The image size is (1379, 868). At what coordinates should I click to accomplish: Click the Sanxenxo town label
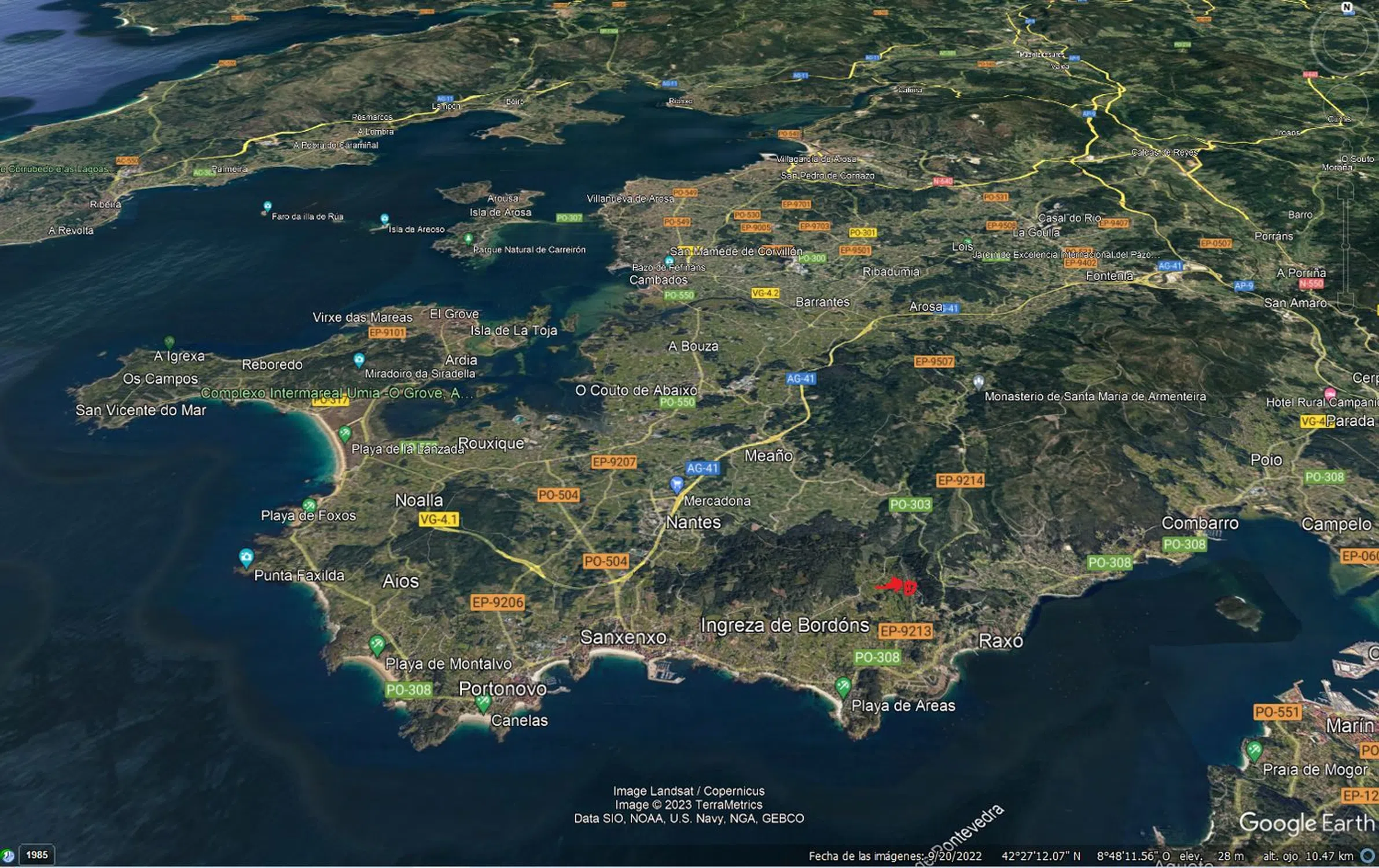(623, 637)
